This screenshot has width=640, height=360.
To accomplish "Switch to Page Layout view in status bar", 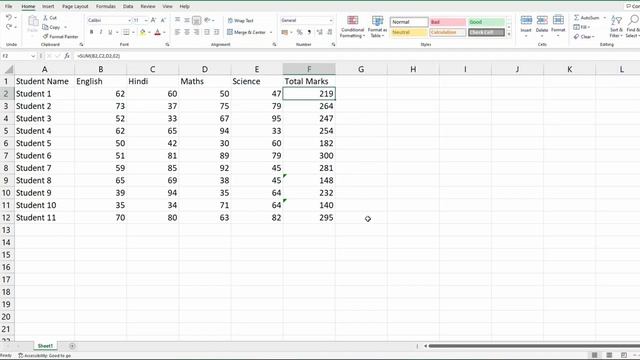I will pyautogui.click(x=609, y=355).
